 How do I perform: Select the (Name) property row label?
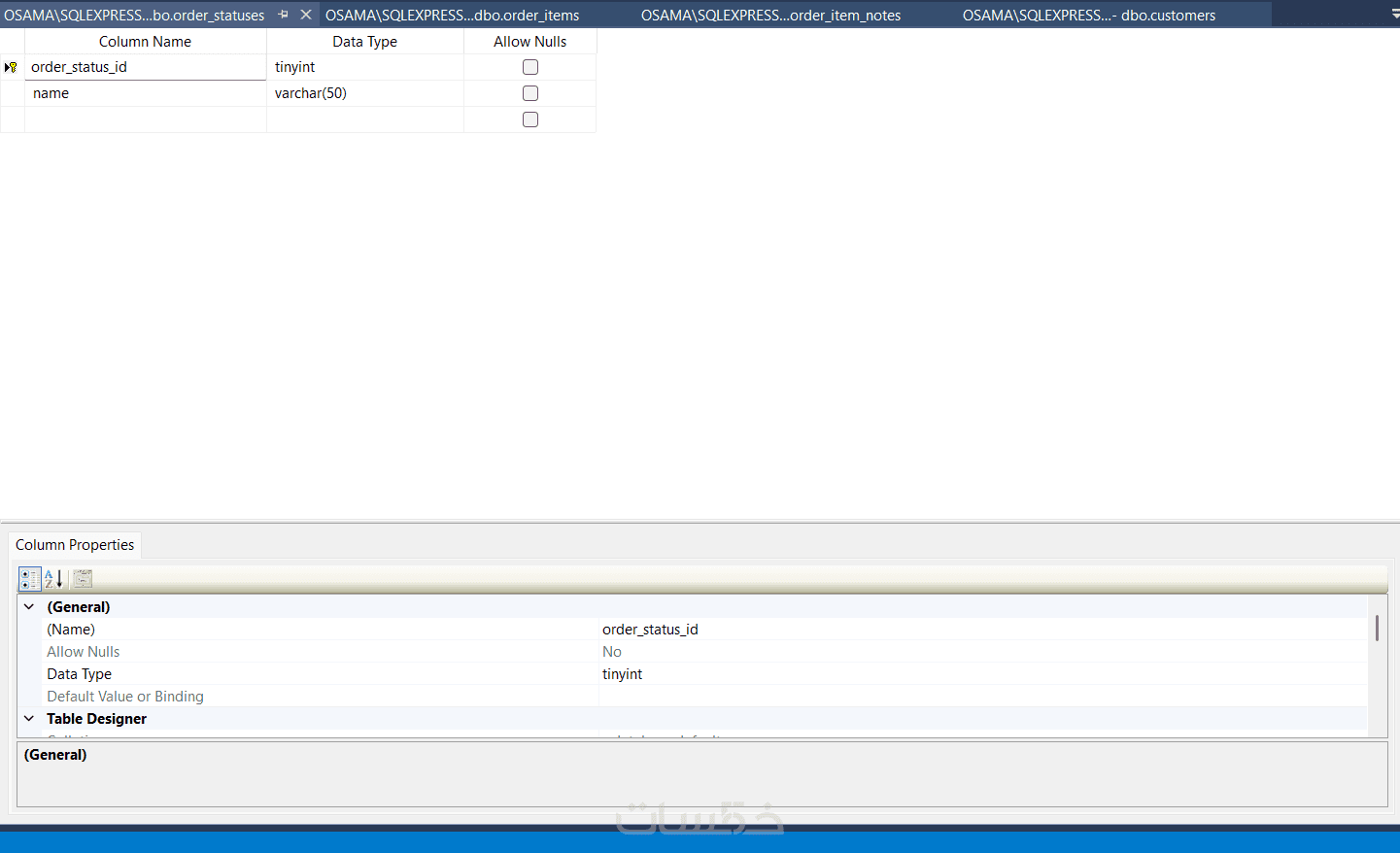pyautogui.click(x=71, y=630)
